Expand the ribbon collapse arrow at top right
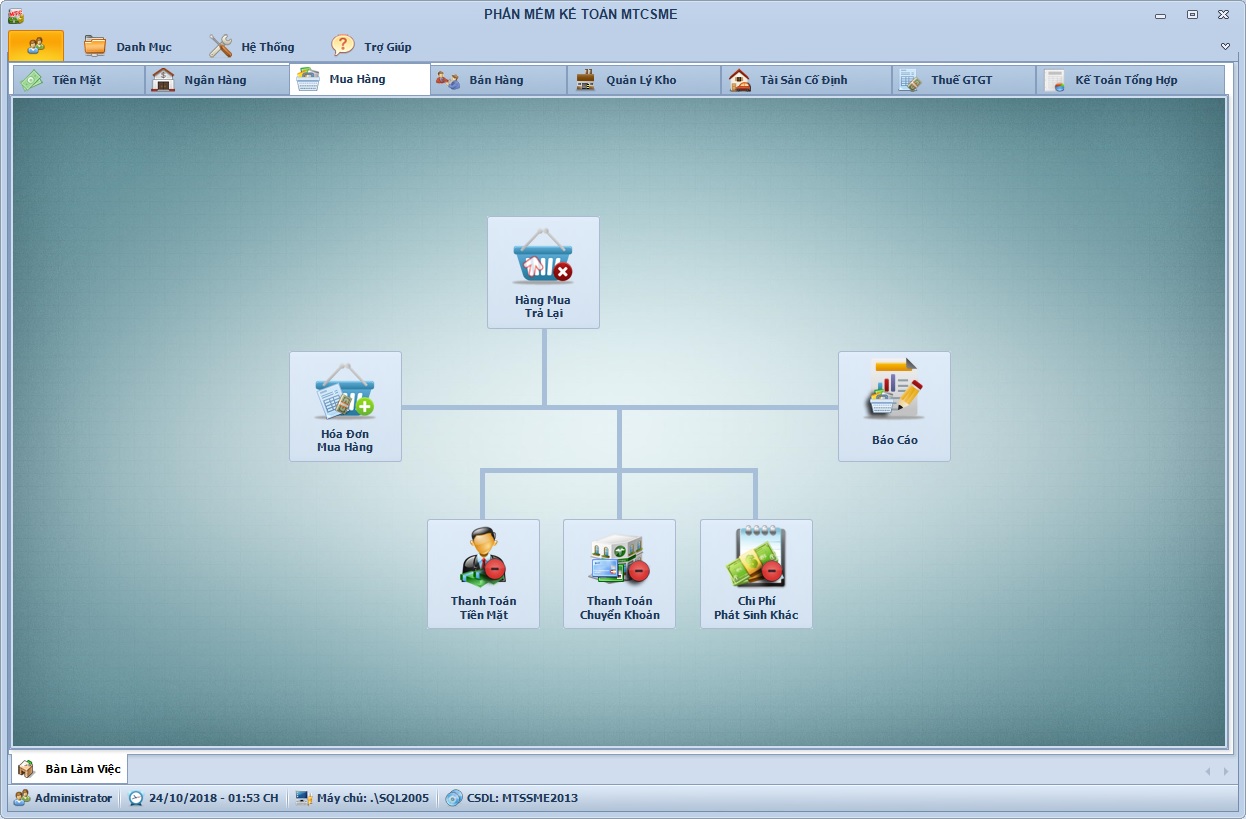 click(1225, 47)
